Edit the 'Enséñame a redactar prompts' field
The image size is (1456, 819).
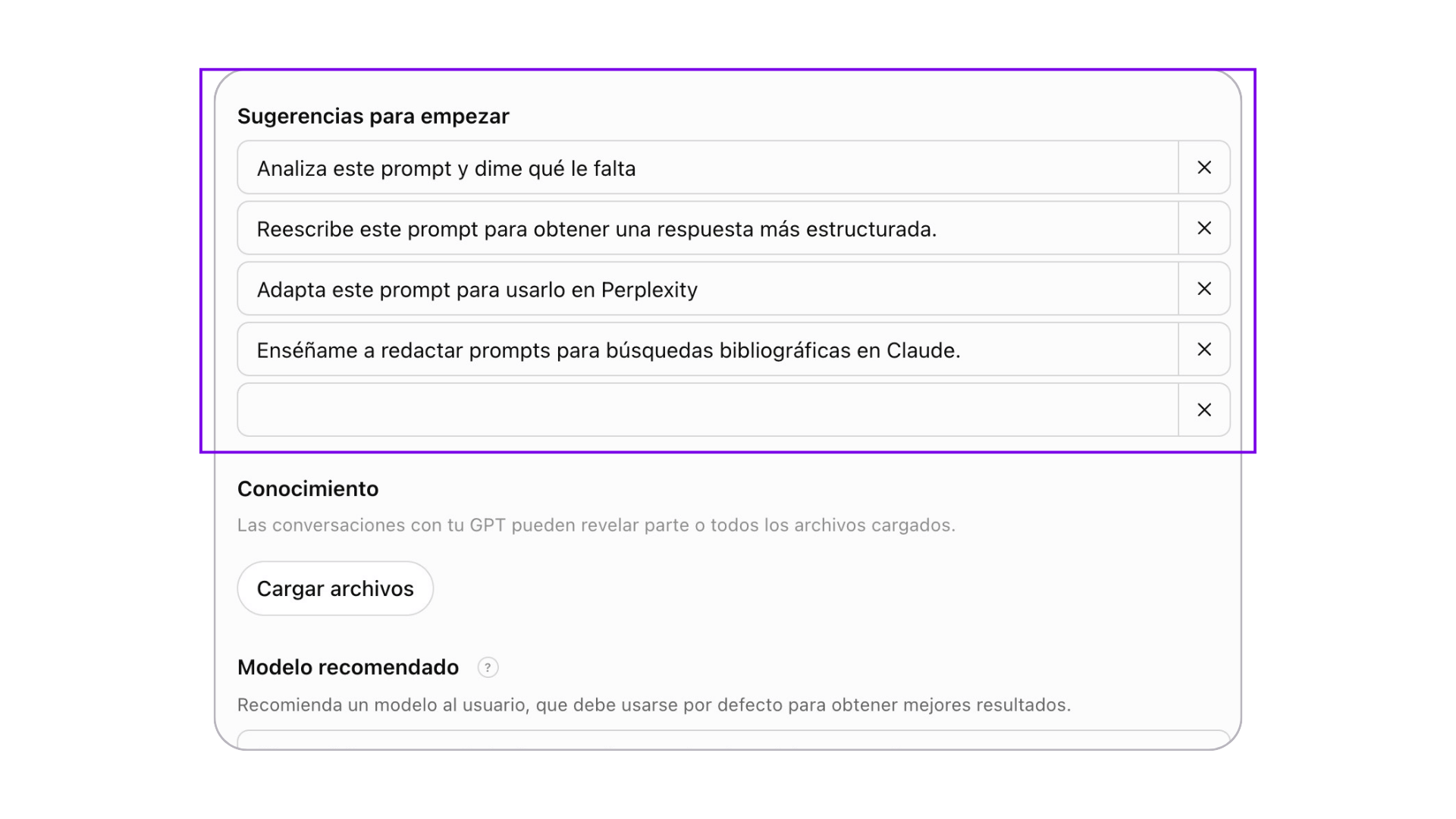pos(708,350)
